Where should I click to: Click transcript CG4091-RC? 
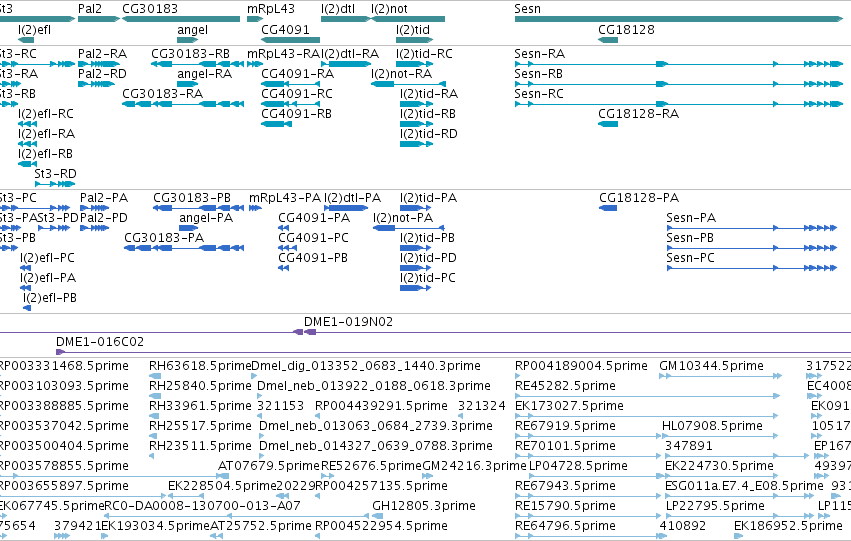(x=290, y=104)
